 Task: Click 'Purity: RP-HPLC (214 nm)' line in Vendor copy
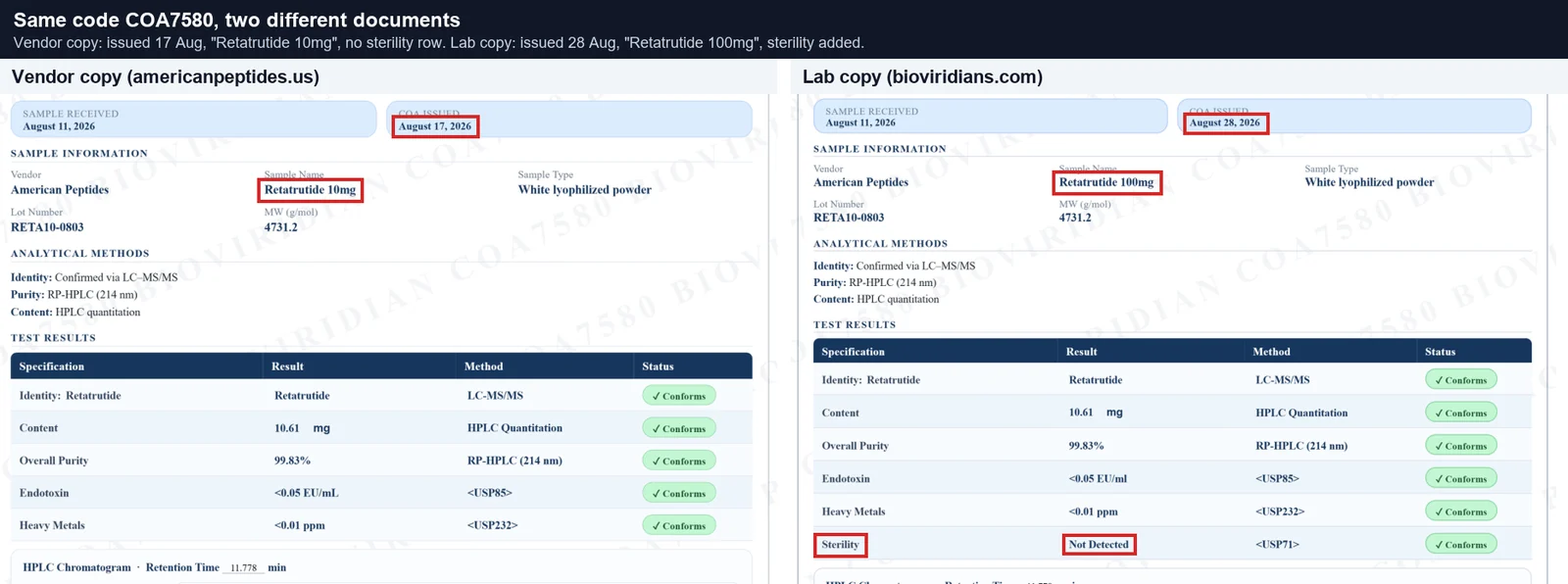(x=73, y=294)
